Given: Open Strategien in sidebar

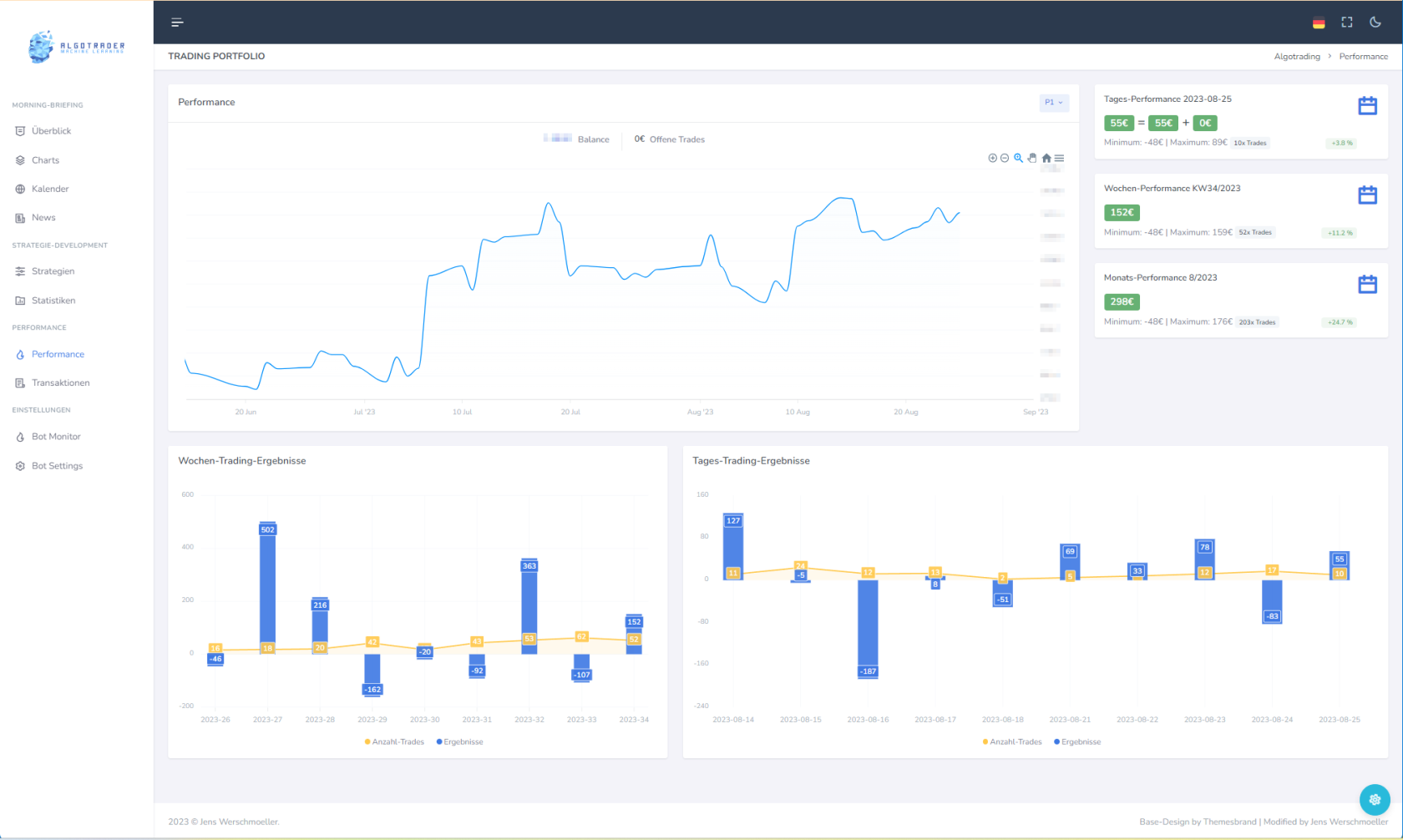Looking at the screenshot, I should 53,271.
